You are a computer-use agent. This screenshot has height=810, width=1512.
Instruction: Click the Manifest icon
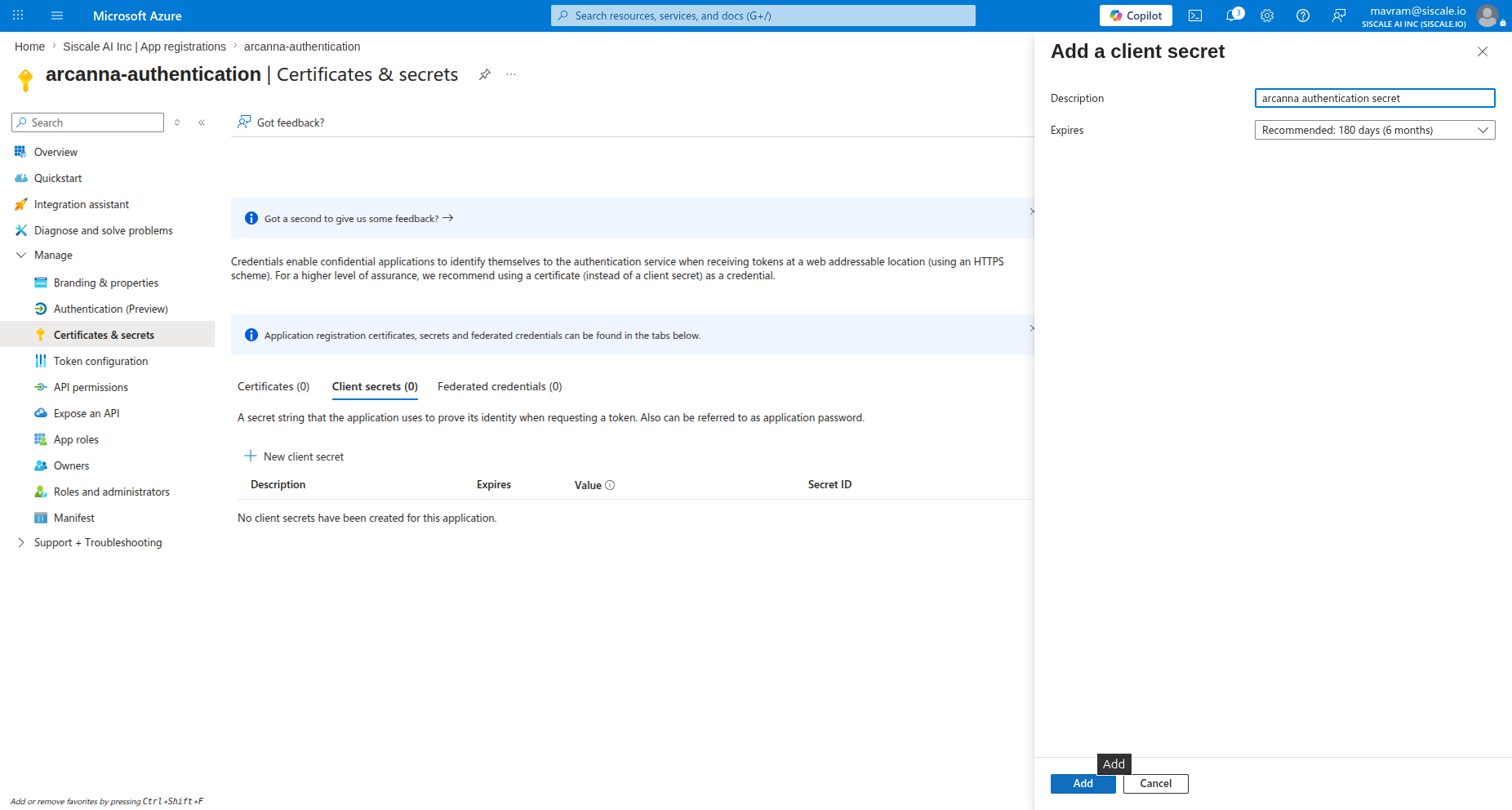pyautogui.click(x=41, y=518)
